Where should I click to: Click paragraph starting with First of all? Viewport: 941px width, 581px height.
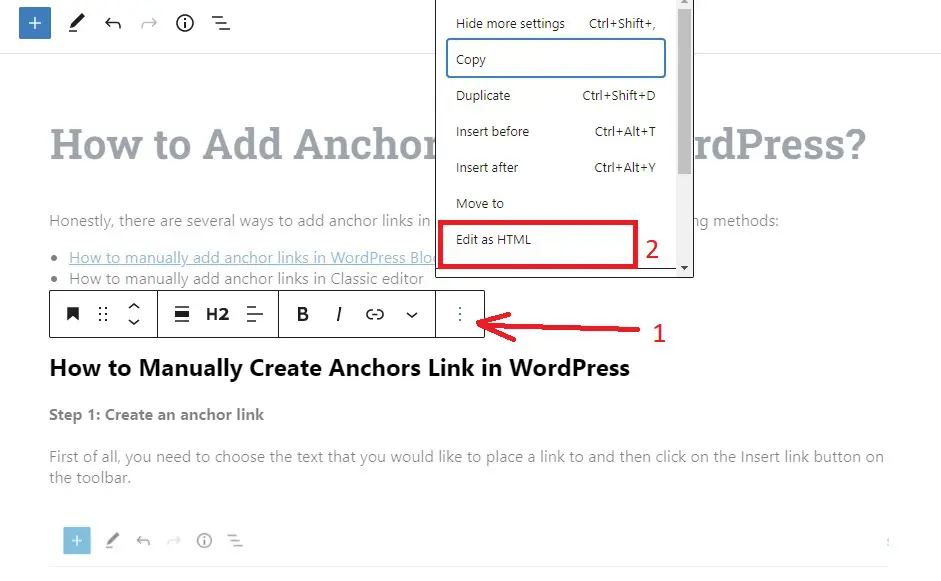coord(466,467)
